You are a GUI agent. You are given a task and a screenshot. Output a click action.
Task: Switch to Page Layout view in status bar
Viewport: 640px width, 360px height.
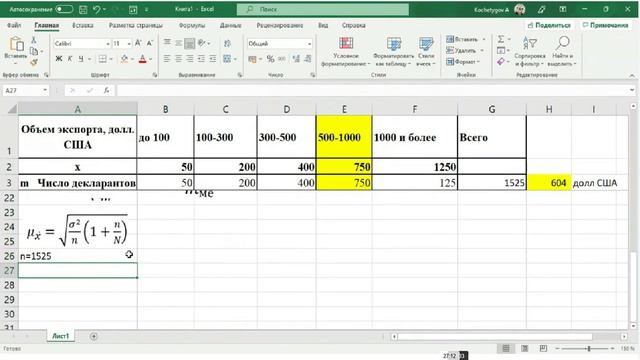pyautogui.click(x=525, y=348)
